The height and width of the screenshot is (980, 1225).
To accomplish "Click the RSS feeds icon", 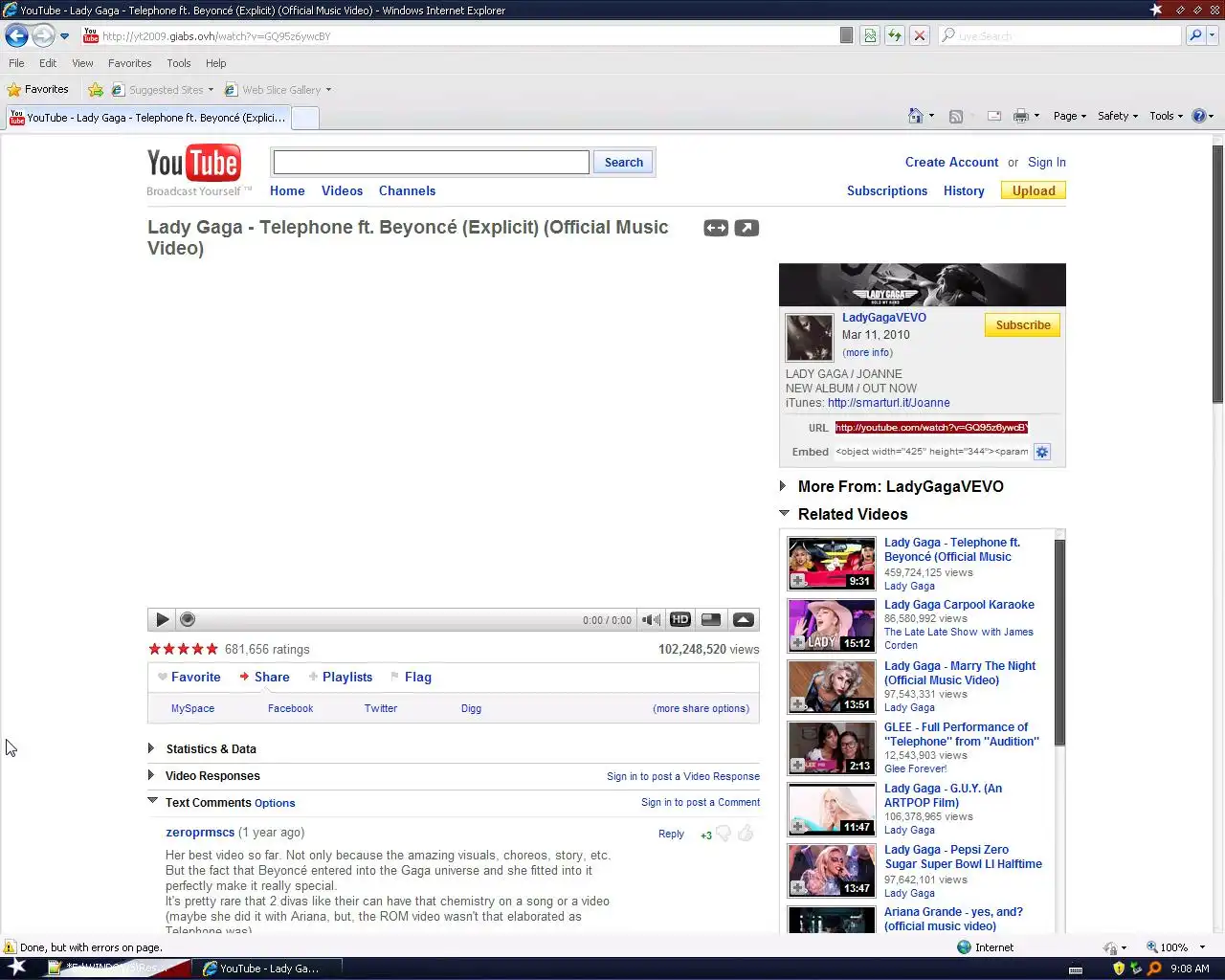I will coord(955,116).
